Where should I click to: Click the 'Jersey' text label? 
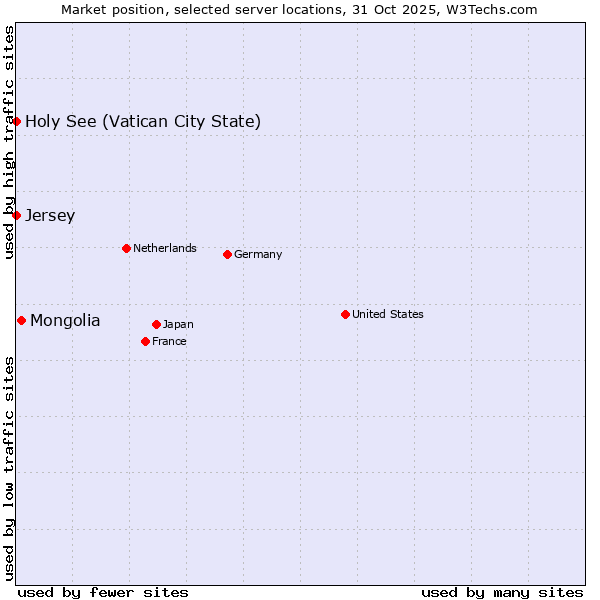click(x=50, y=216)
